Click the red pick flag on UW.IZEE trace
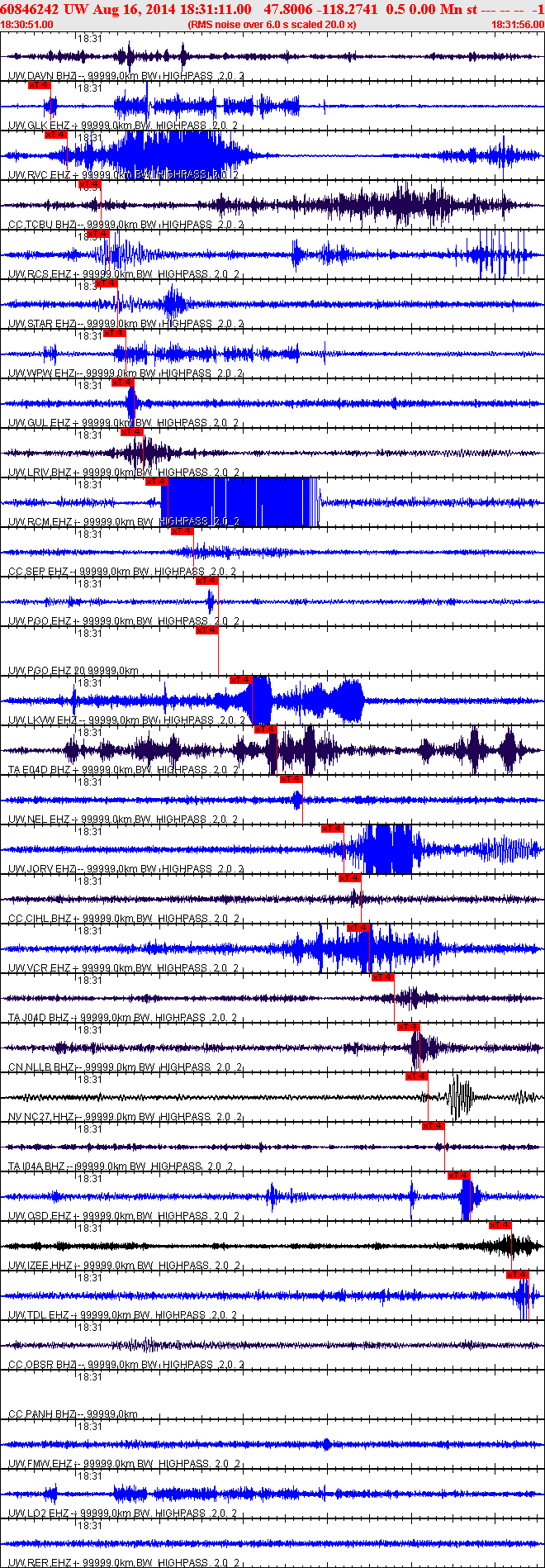The height and width of the screenshot is (1568, 545). tap(500, 1225)
